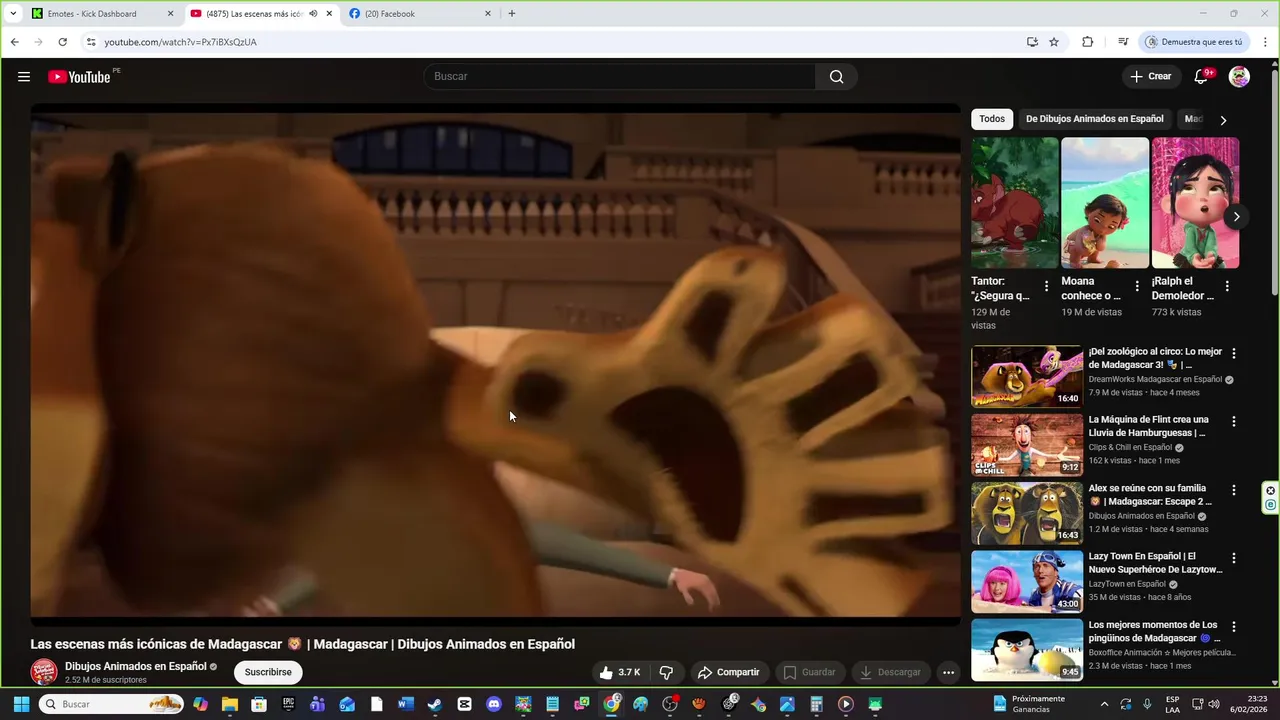Open options for Máquina de Flint video
This screenshot has width=1280, height=720.
tap(1233, 421)
